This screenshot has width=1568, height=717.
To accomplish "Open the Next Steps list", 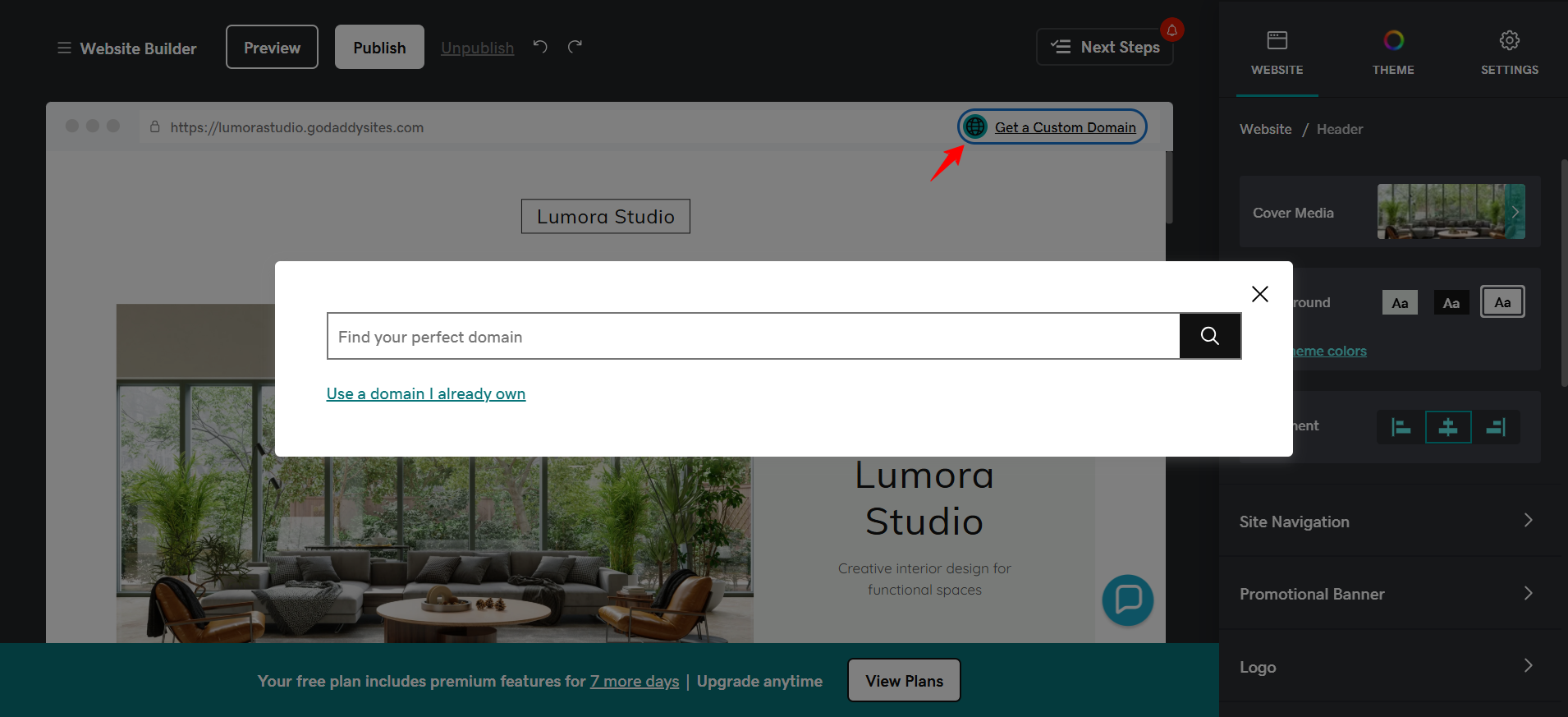I will click(1105, 47).
